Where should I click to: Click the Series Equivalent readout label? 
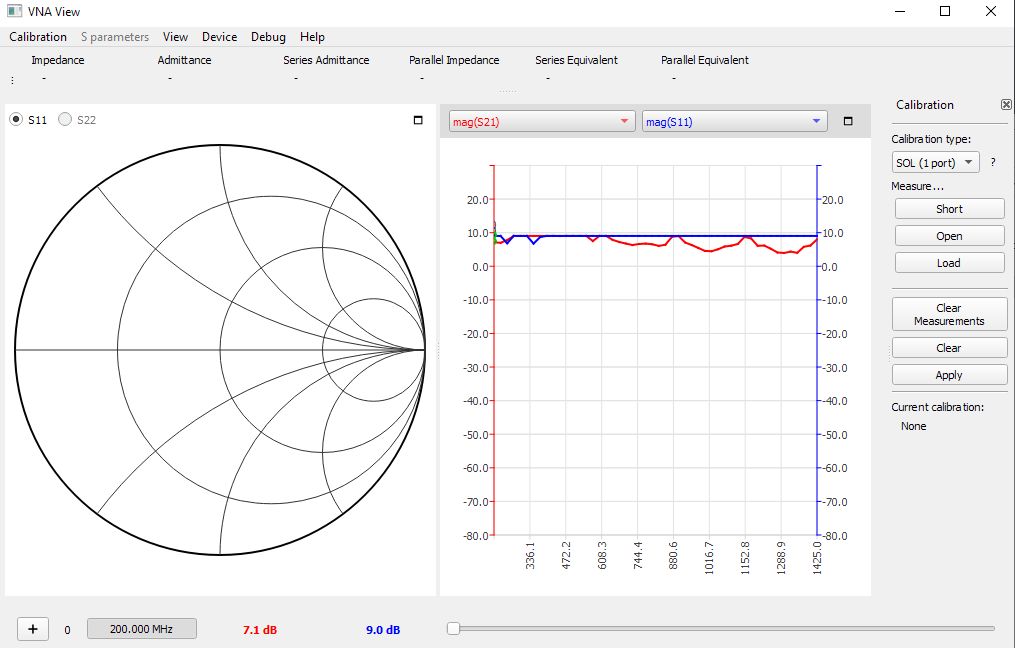(577, 60)
